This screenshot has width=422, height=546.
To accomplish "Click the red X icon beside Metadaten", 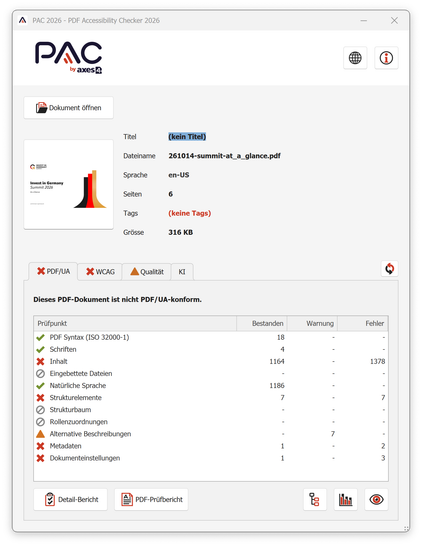I will (x=40, y=446).
